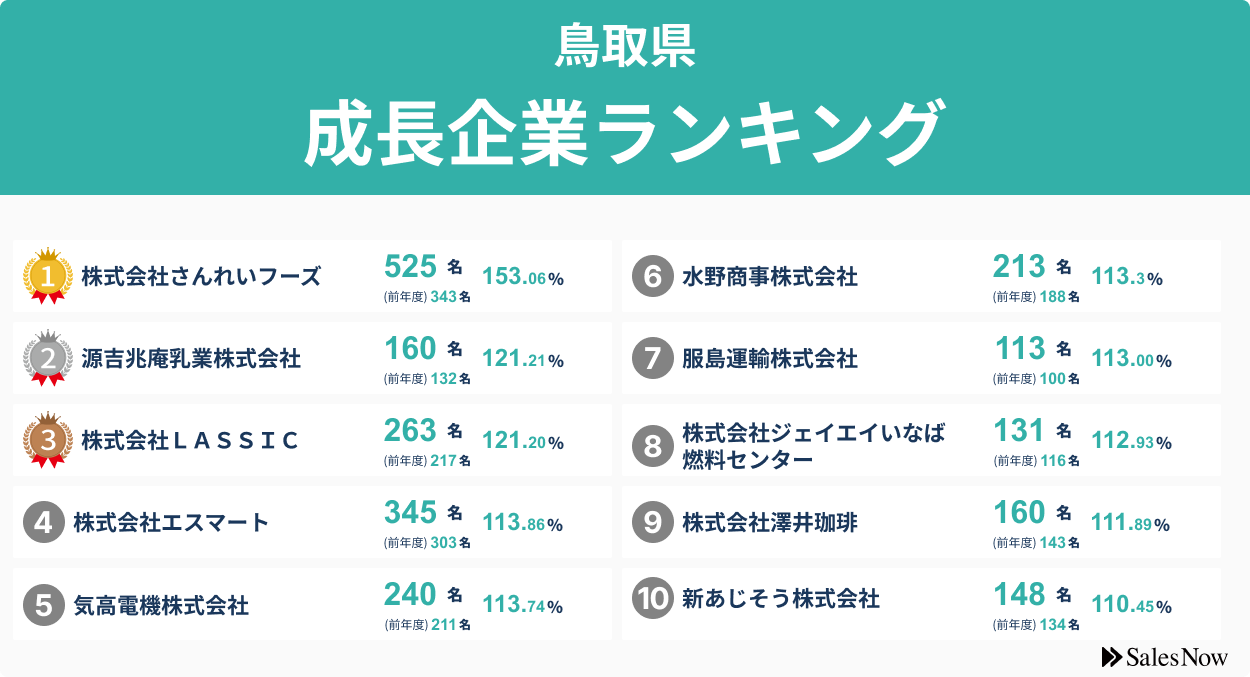
Task: Select the 鳥取県 prefecture heading
Action: [x=625, y=46]
